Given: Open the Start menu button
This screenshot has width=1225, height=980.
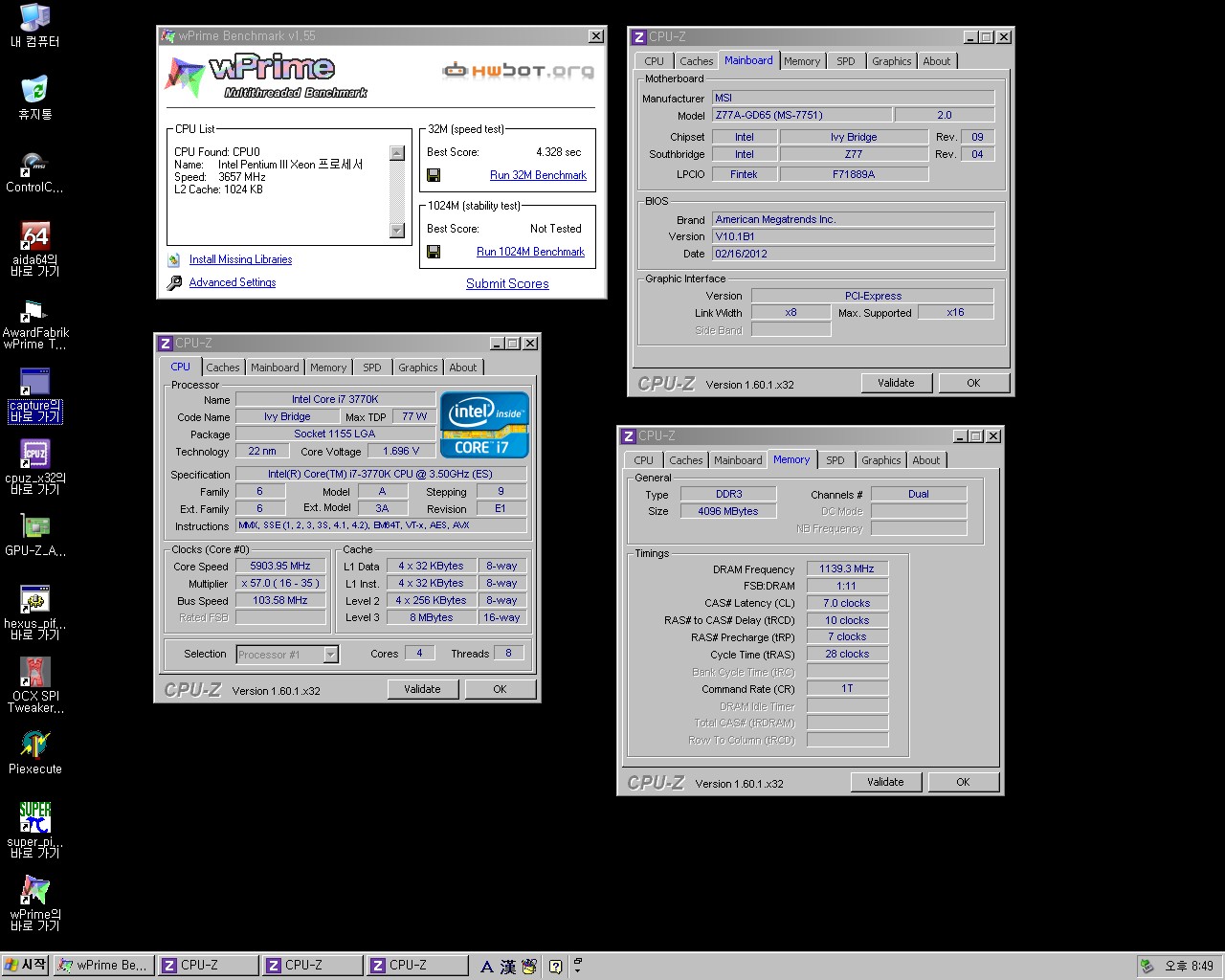Looking at the screenshot, I should [x=26, y=966].
